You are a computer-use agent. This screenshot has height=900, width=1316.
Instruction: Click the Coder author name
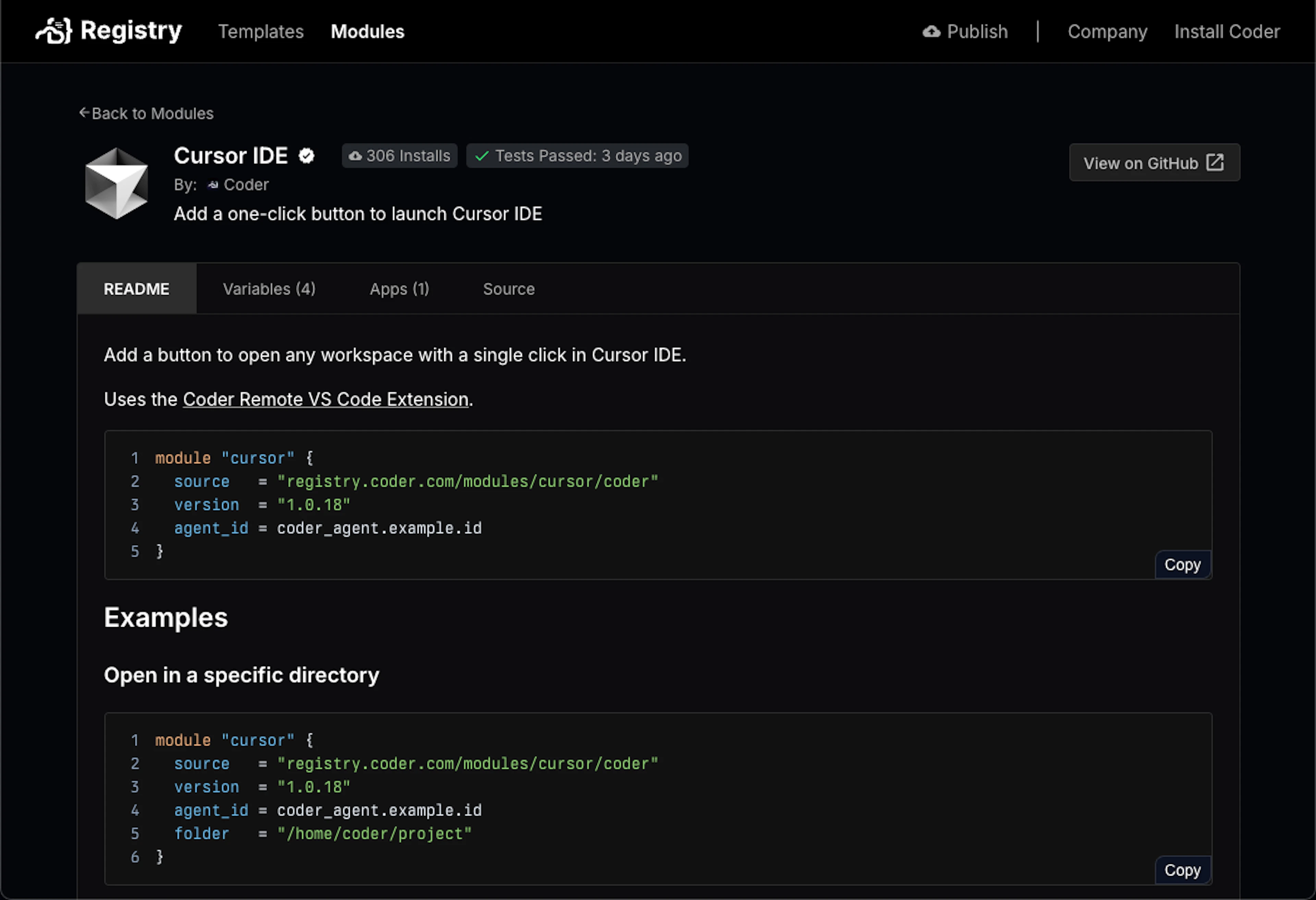pos(246,185)
